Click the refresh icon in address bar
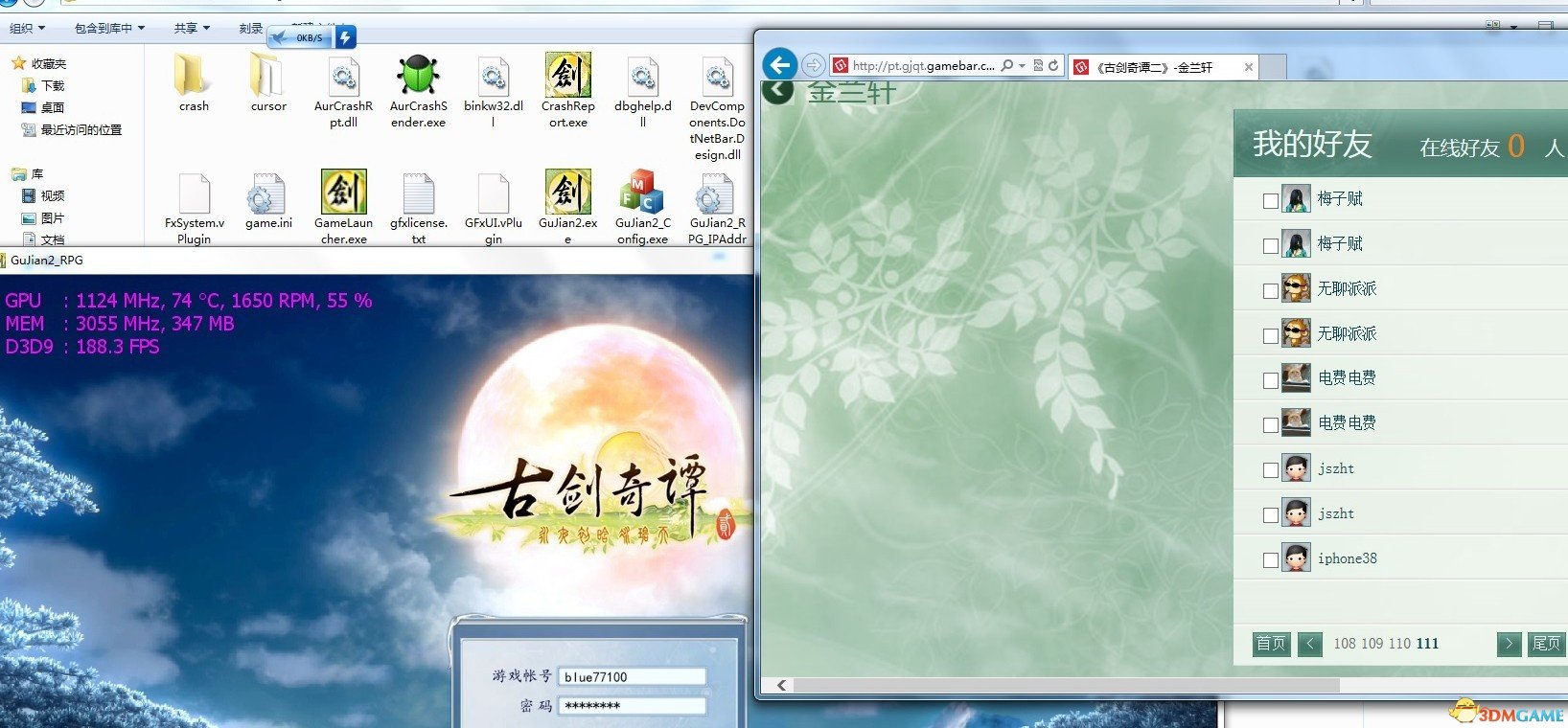Viewport: 1568px width, 728px height. pos(1053,66)
